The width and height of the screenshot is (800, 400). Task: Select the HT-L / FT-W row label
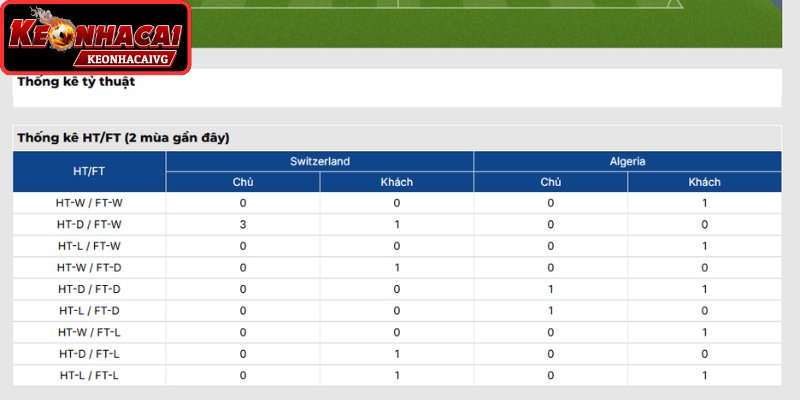tap(89, 246)
